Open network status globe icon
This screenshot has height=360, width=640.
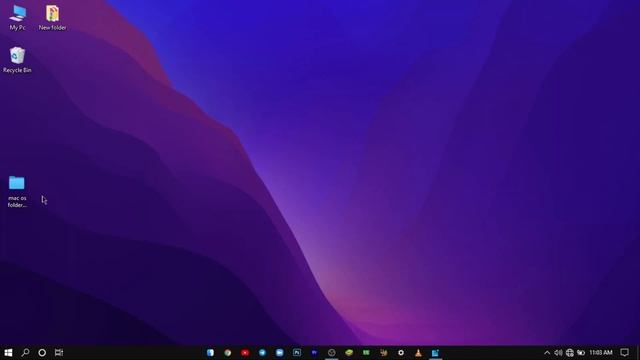(x=569, y=353)
